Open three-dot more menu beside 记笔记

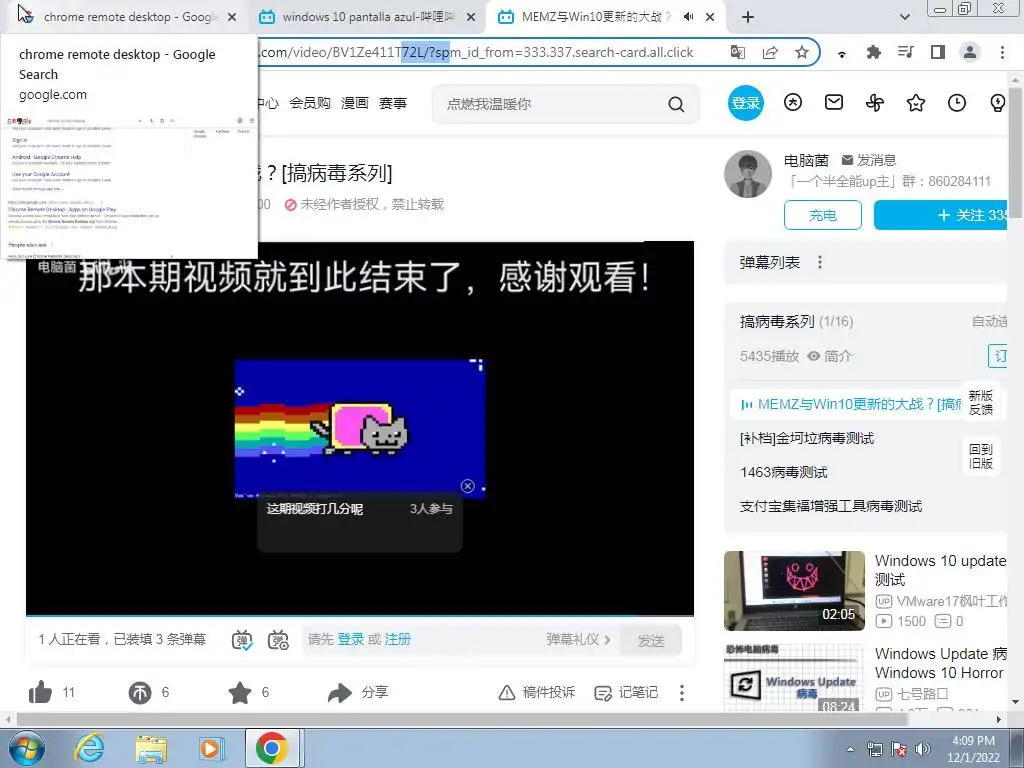tap(682, 692)
